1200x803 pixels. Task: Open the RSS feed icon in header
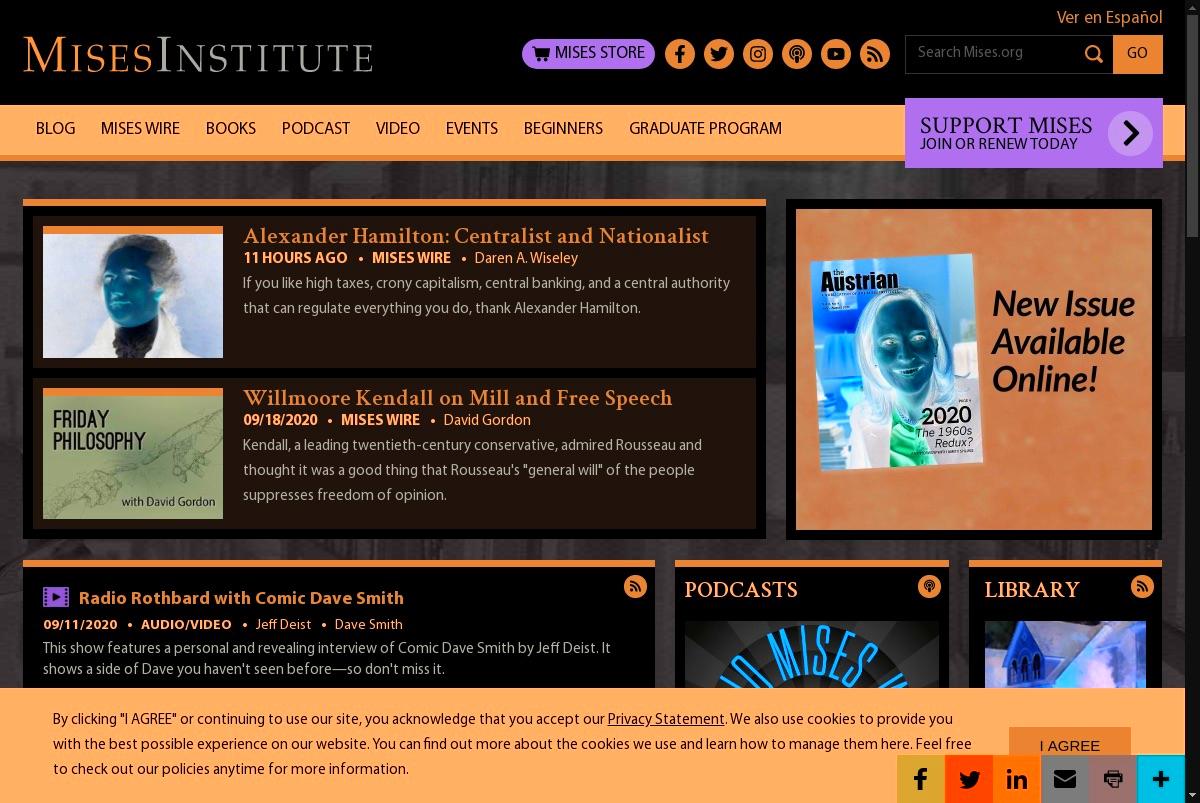click(875, 54)
